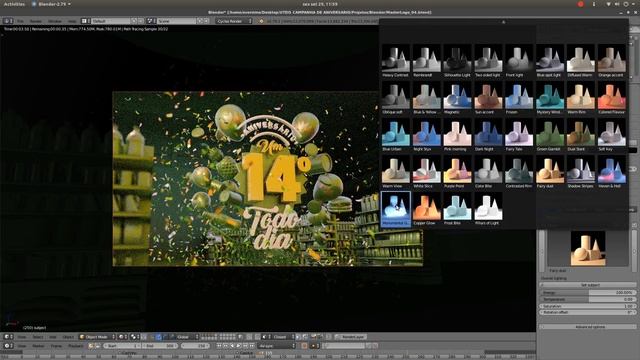Screen dimensions: 640x360
Task: Select the Heavy Contrast lighting preset
Action: click(396, 60)
